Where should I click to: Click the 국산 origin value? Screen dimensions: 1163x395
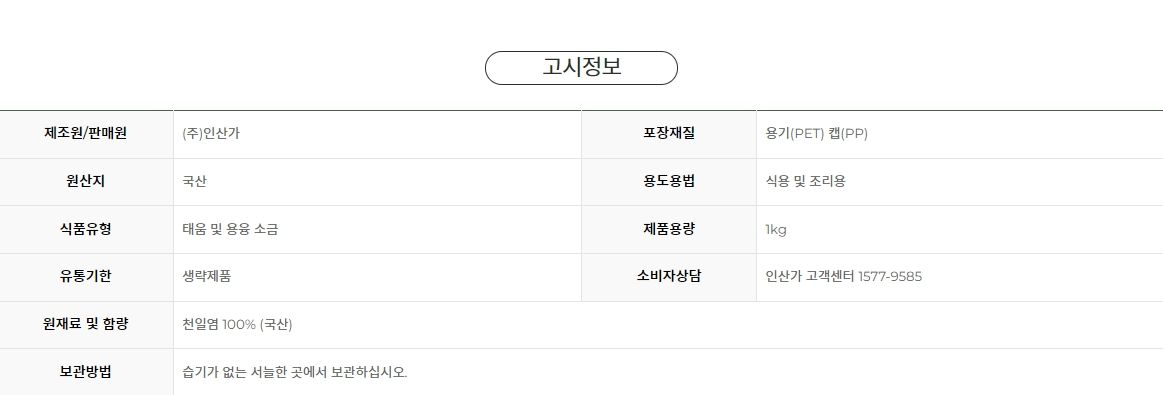[x=194, y=182]
